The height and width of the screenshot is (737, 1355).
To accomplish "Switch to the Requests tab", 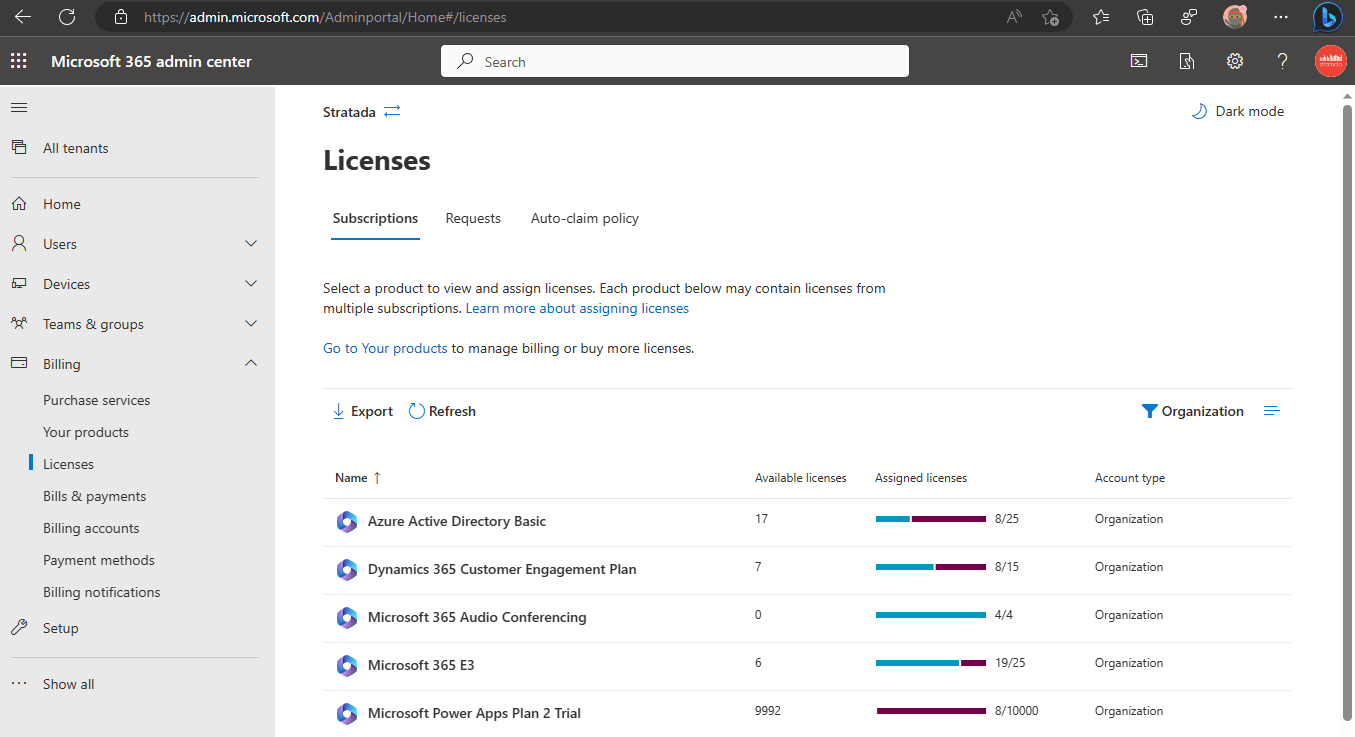I will tap(473, 218).
